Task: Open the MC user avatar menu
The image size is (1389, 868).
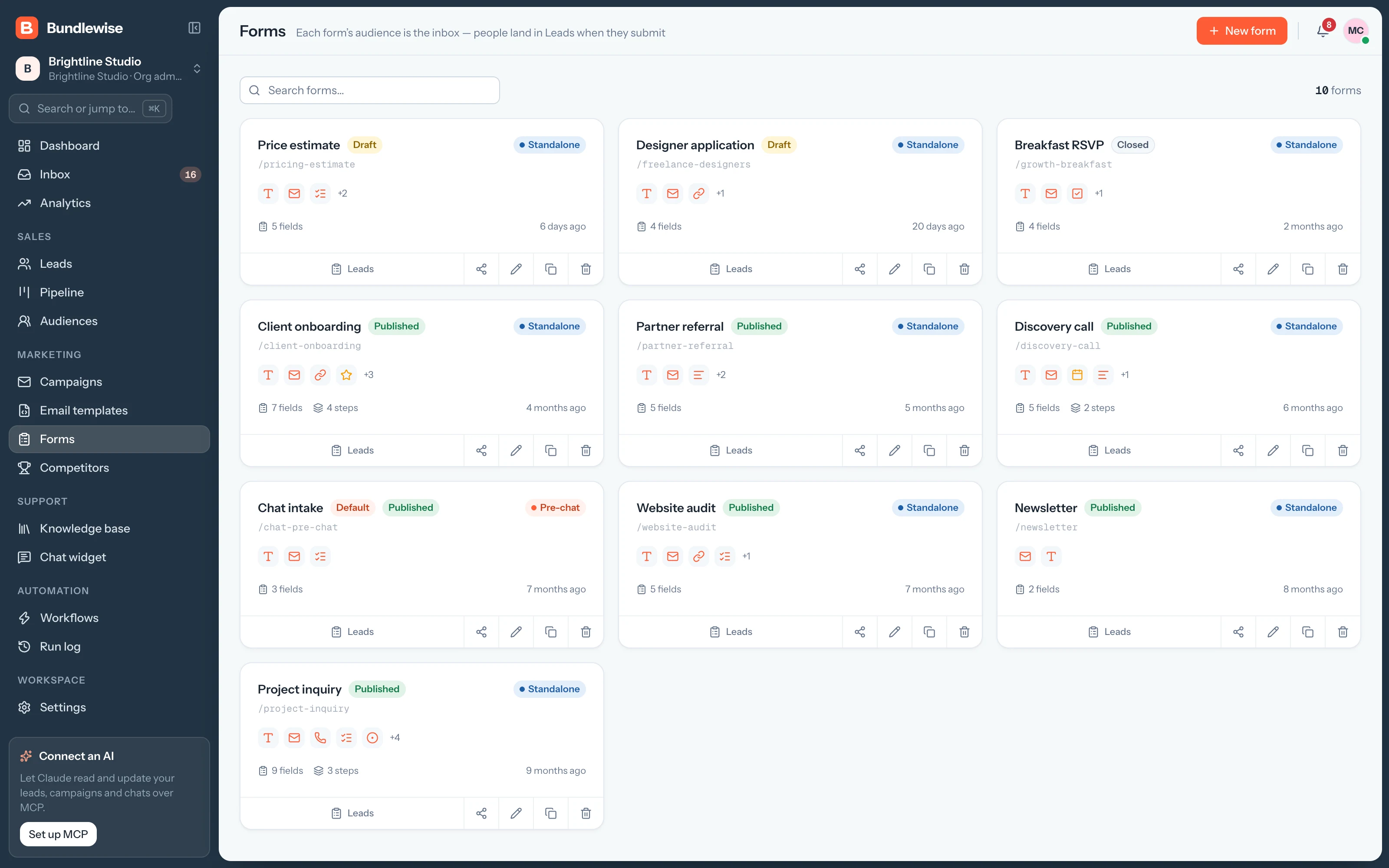Action: coord(1356,31)
